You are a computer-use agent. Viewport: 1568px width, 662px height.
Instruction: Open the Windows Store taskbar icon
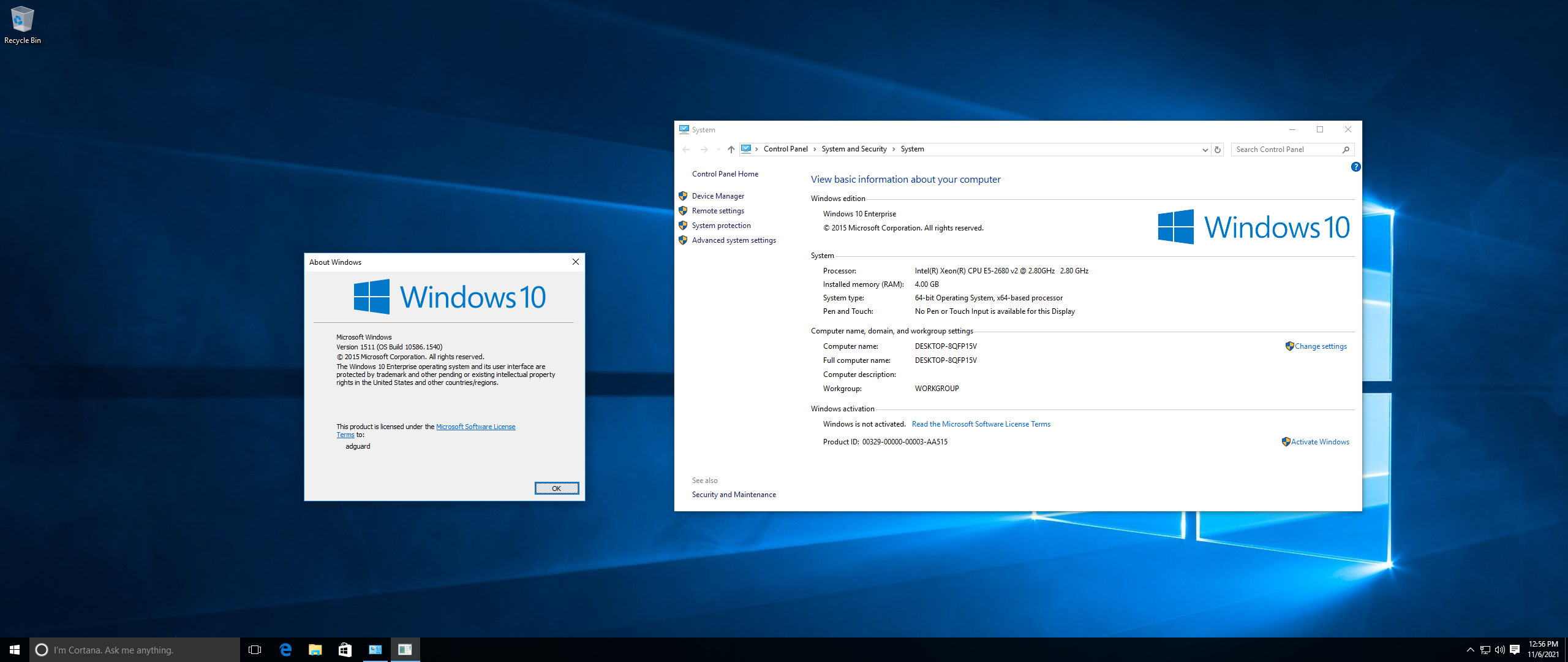[x=345, y=650]
